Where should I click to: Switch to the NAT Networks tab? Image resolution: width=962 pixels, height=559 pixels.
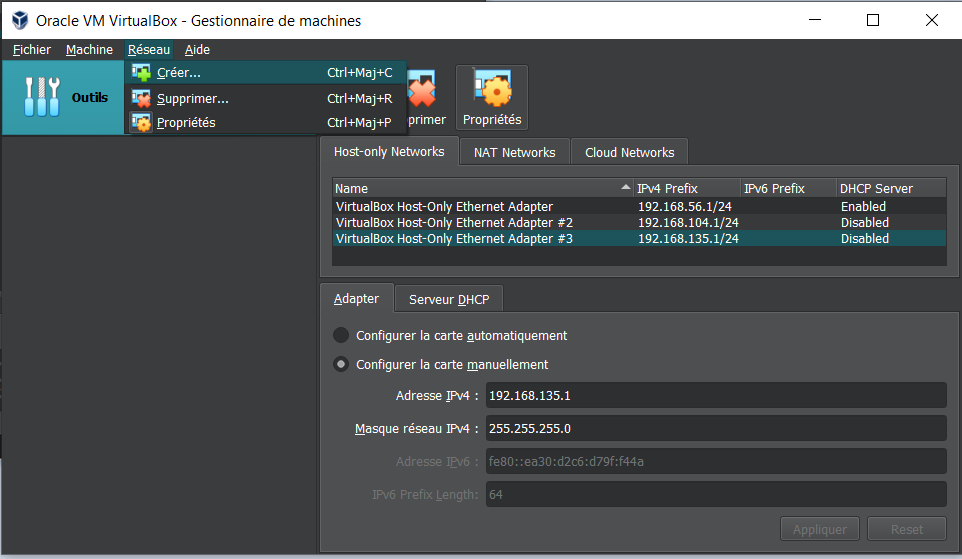click(514, 152)
